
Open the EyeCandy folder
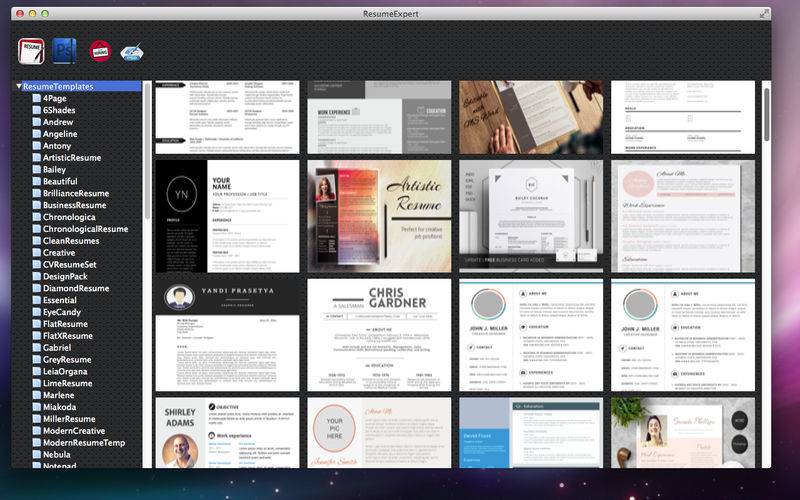tap(57, 312)
